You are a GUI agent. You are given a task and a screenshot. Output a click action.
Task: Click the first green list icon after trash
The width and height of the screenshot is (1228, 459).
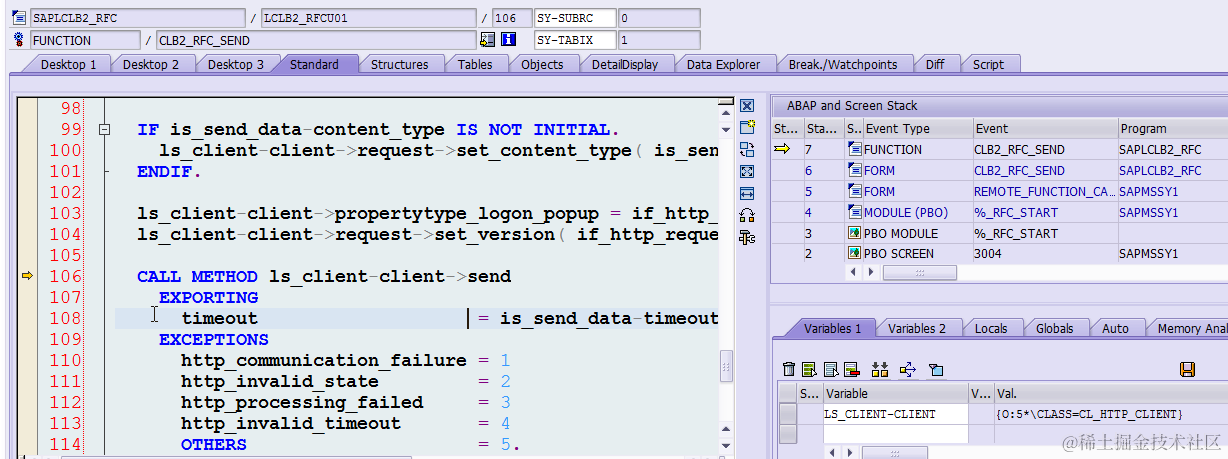pyautogui.click(x=809, y=370)
